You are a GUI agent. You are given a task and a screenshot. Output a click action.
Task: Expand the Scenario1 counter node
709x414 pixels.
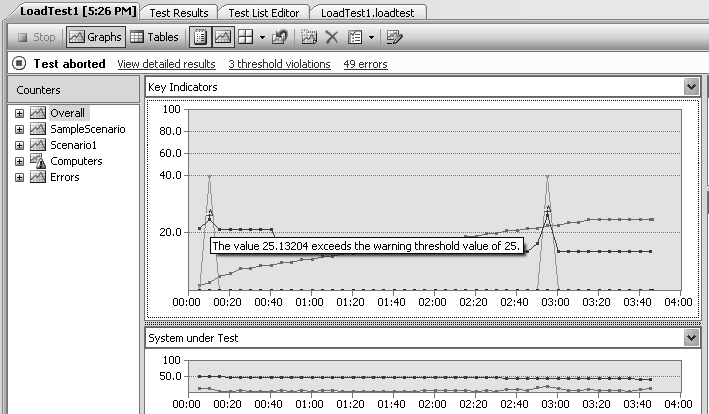click(x=19, y=145)
